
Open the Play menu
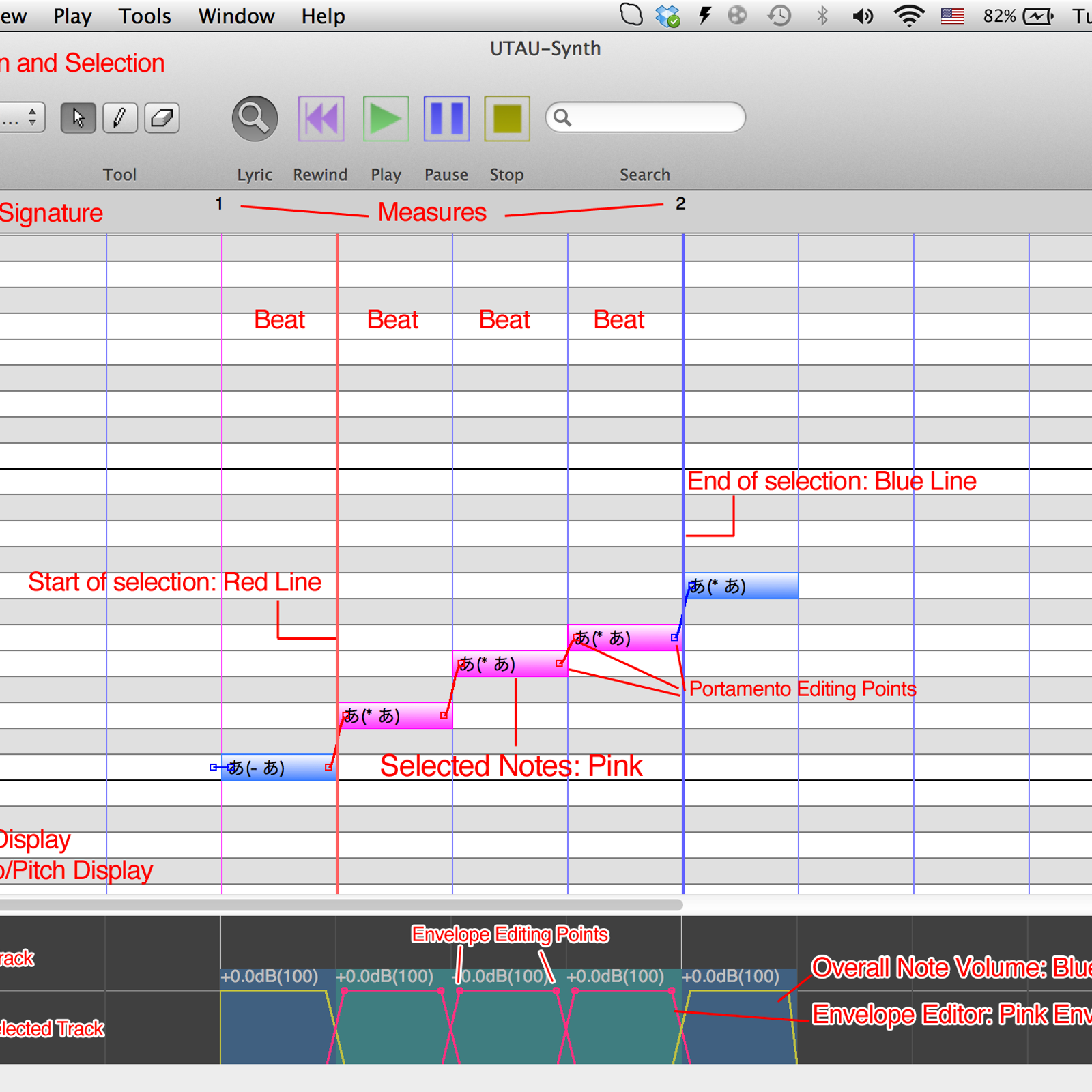click(72, 16)
